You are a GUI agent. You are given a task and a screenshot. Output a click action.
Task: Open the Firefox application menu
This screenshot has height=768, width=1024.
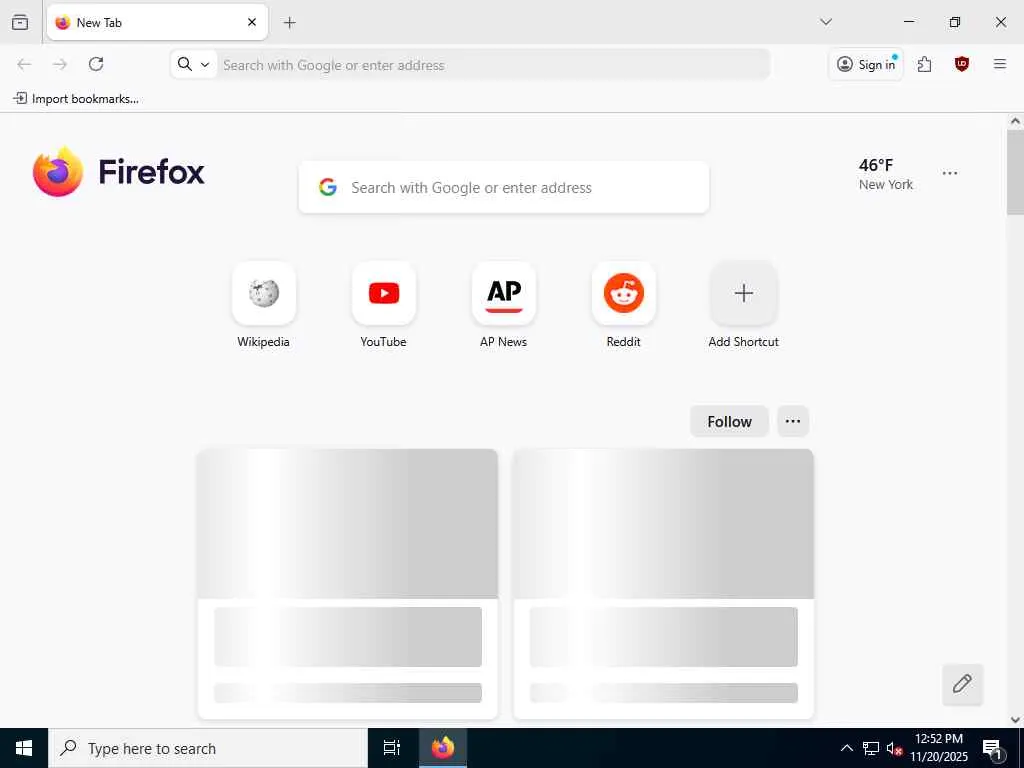coord(999,64)
